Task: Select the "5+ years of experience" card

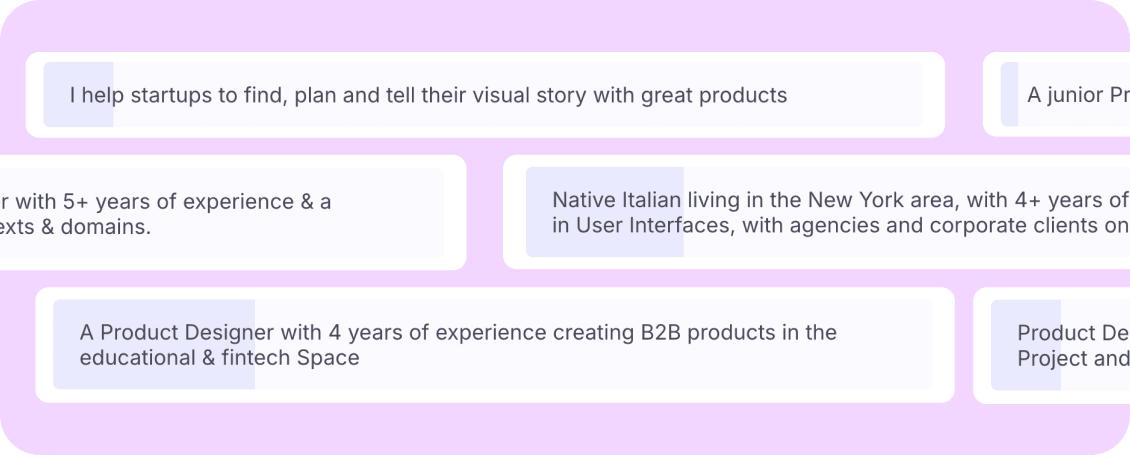Action: pos(233,213)
